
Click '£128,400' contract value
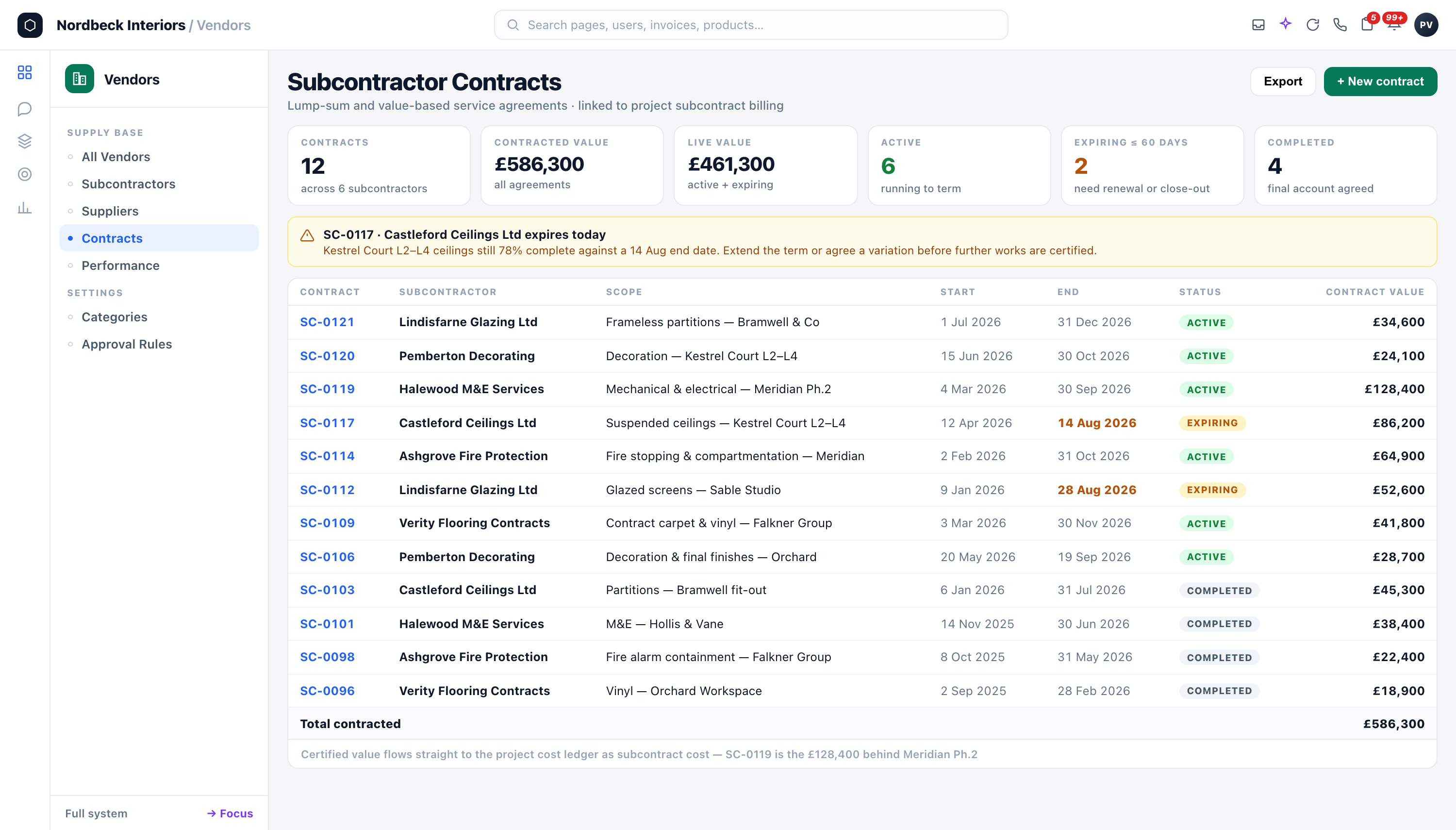(1394, 389)
